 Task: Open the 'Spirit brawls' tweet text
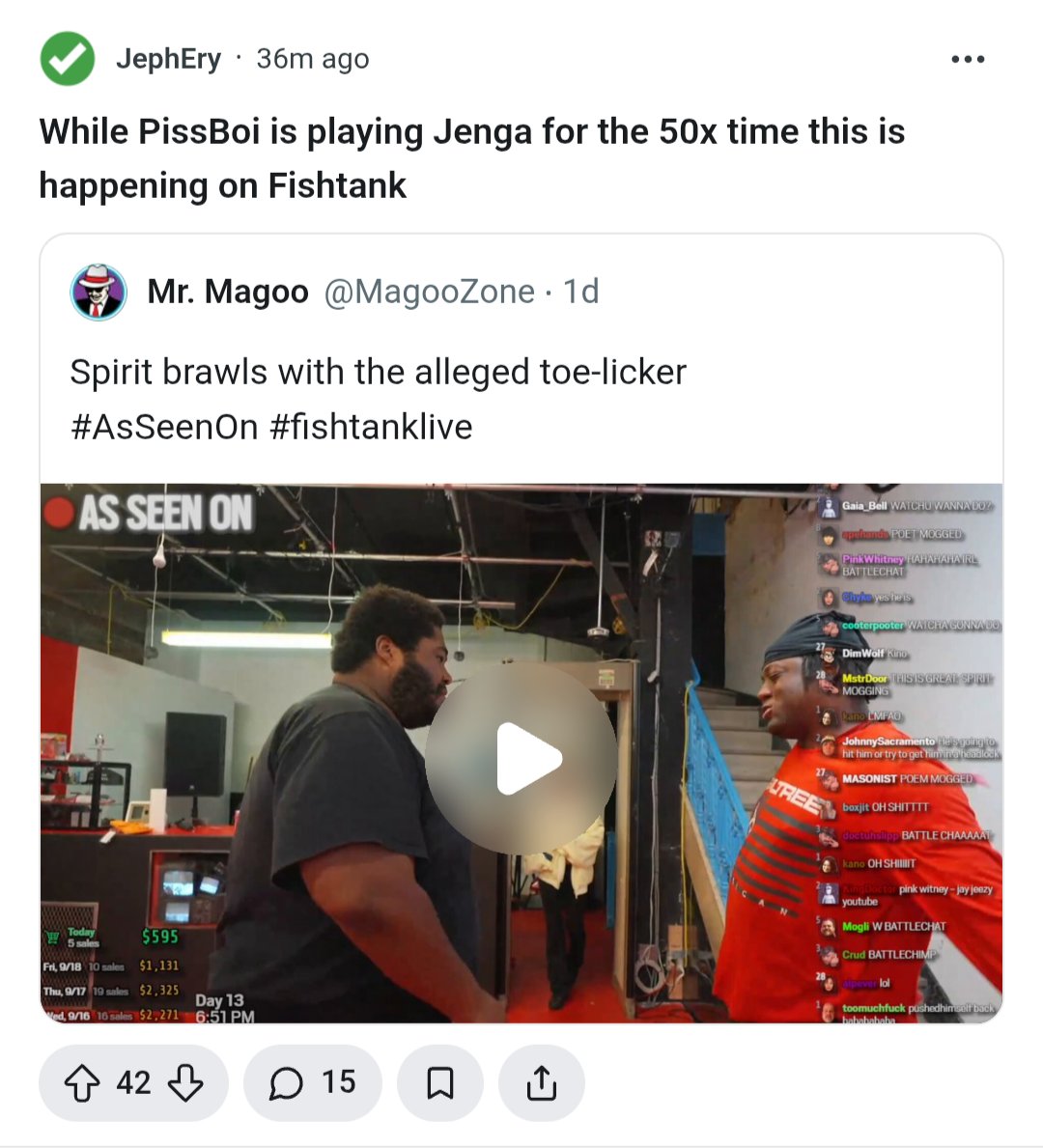coord(379,372)
